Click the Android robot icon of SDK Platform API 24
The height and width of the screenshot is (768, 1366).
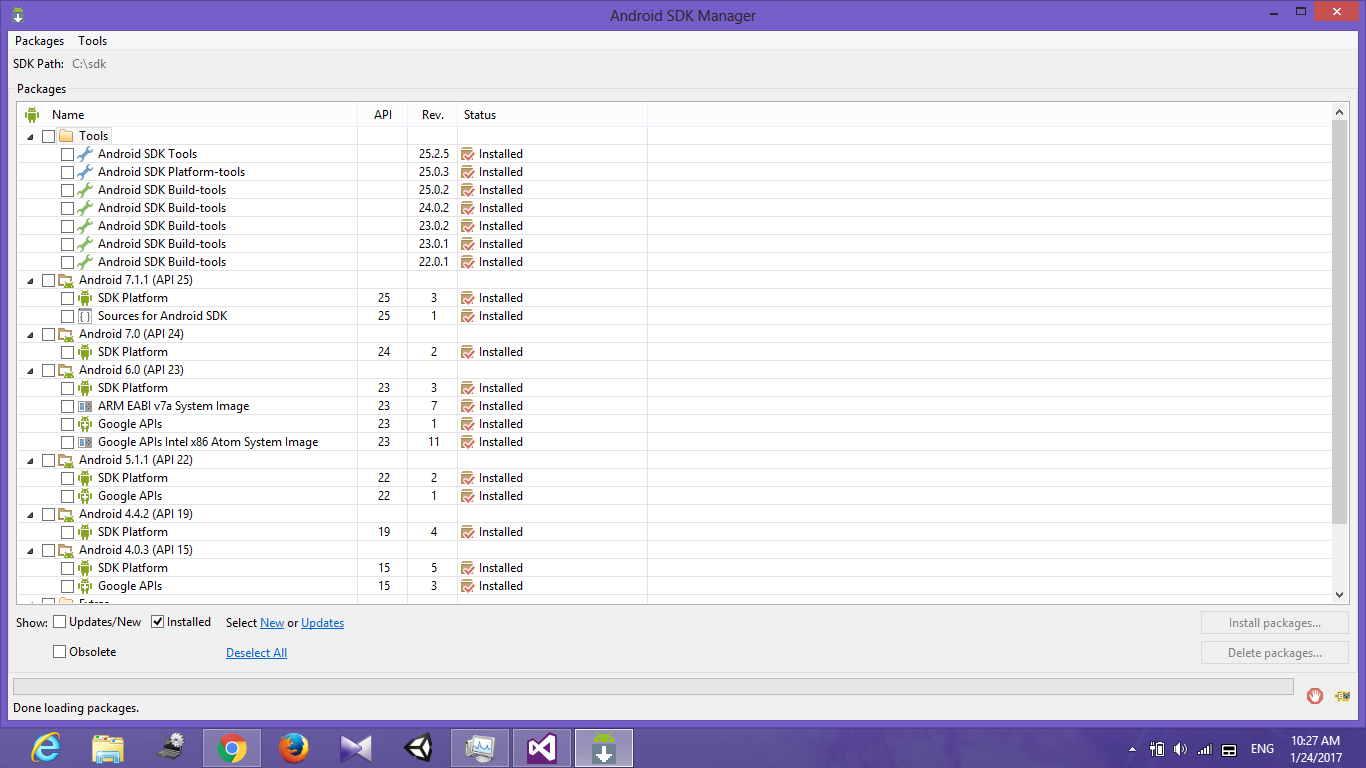85,352
